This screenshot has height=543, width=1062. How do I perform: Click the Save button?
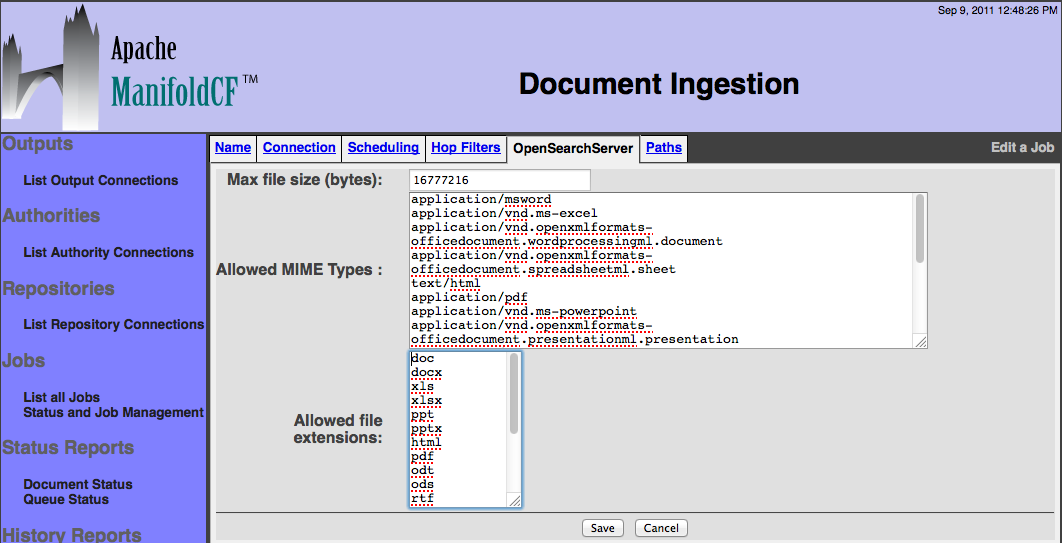pyautogui.click(x=602, y=528)
